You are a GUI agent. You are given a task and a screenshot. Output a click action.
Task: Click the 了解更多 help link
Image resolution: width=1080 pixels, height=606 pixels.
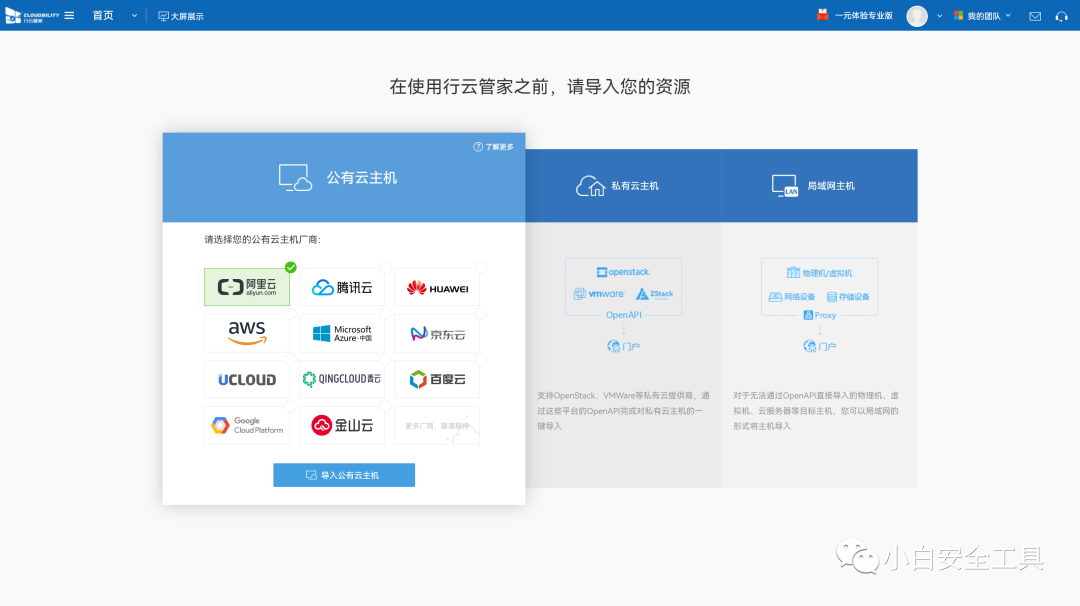pos(493,147)
